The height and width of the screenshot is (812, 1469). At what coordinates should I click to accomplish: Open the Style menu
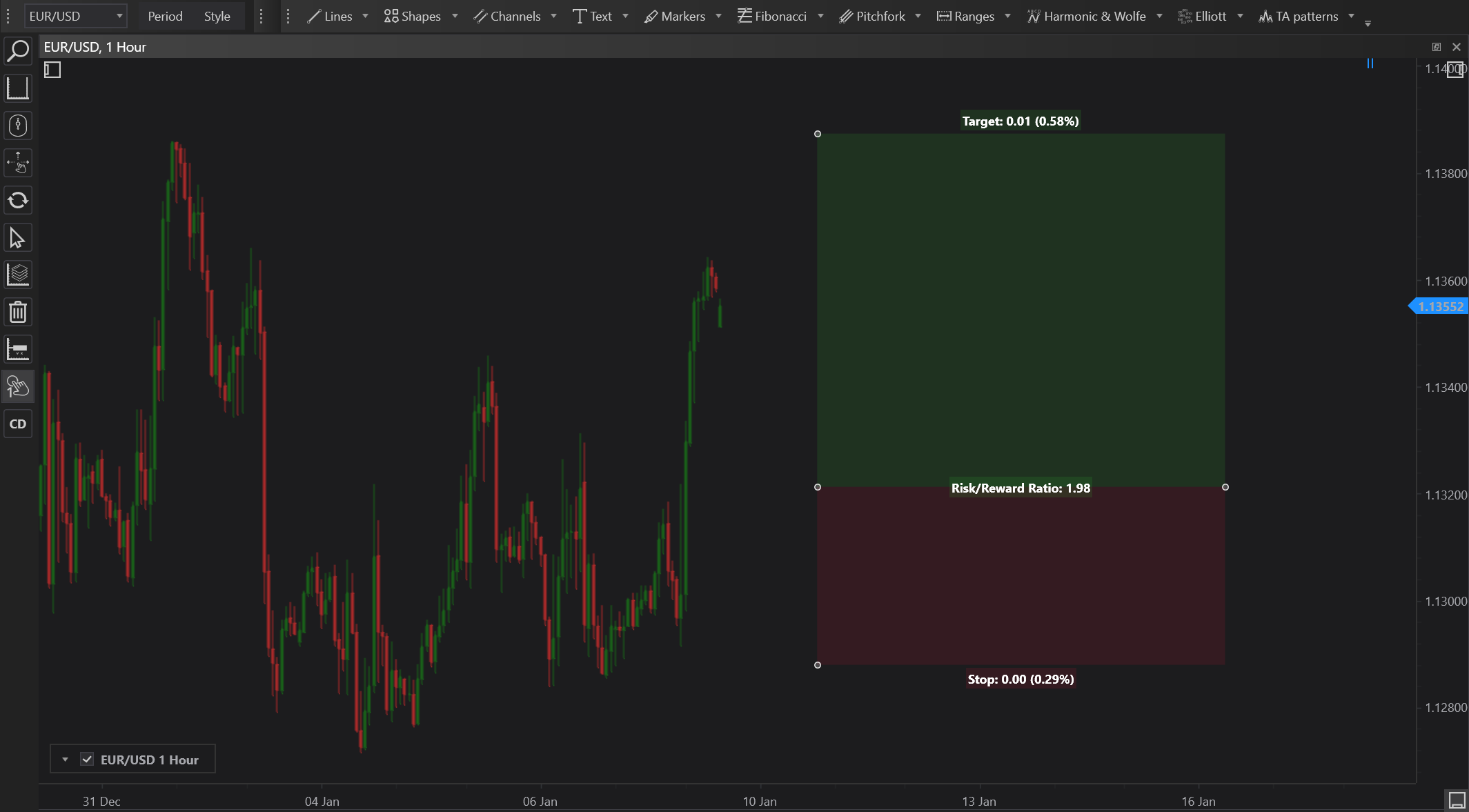217,16
